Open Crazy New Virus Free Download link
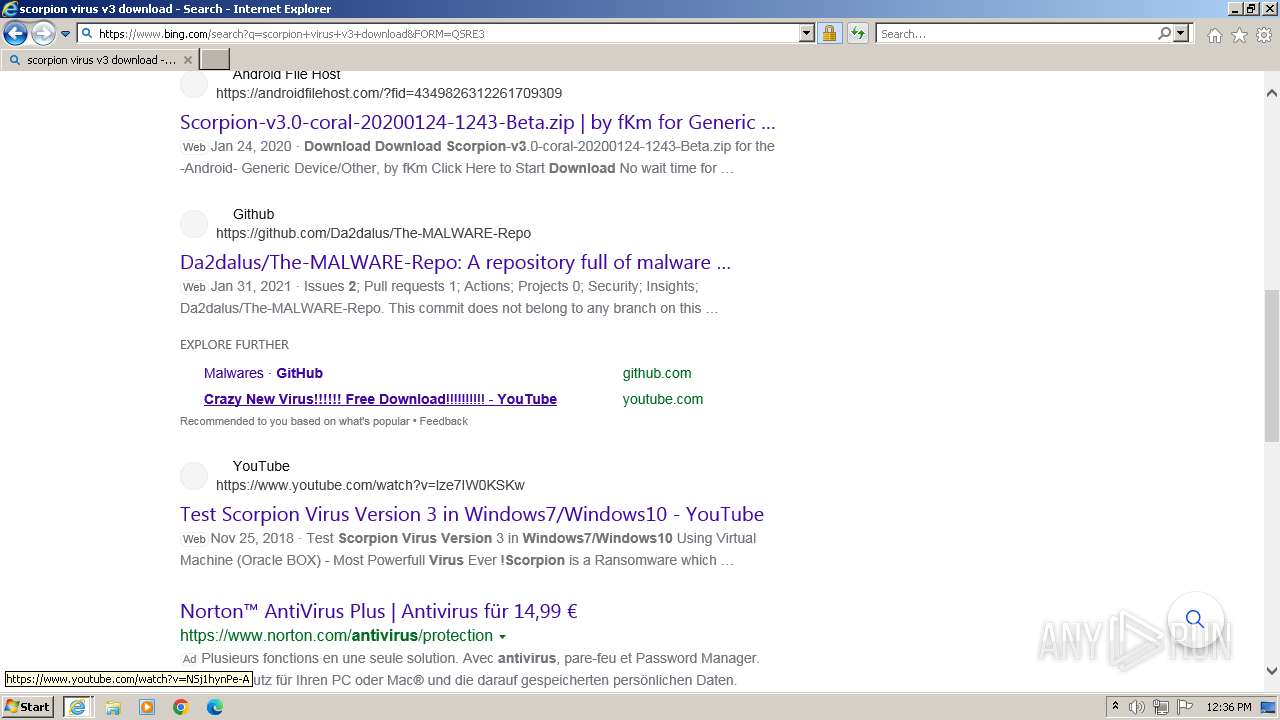1280x720 pixels. pyautogui.click(x=380, y=399)
